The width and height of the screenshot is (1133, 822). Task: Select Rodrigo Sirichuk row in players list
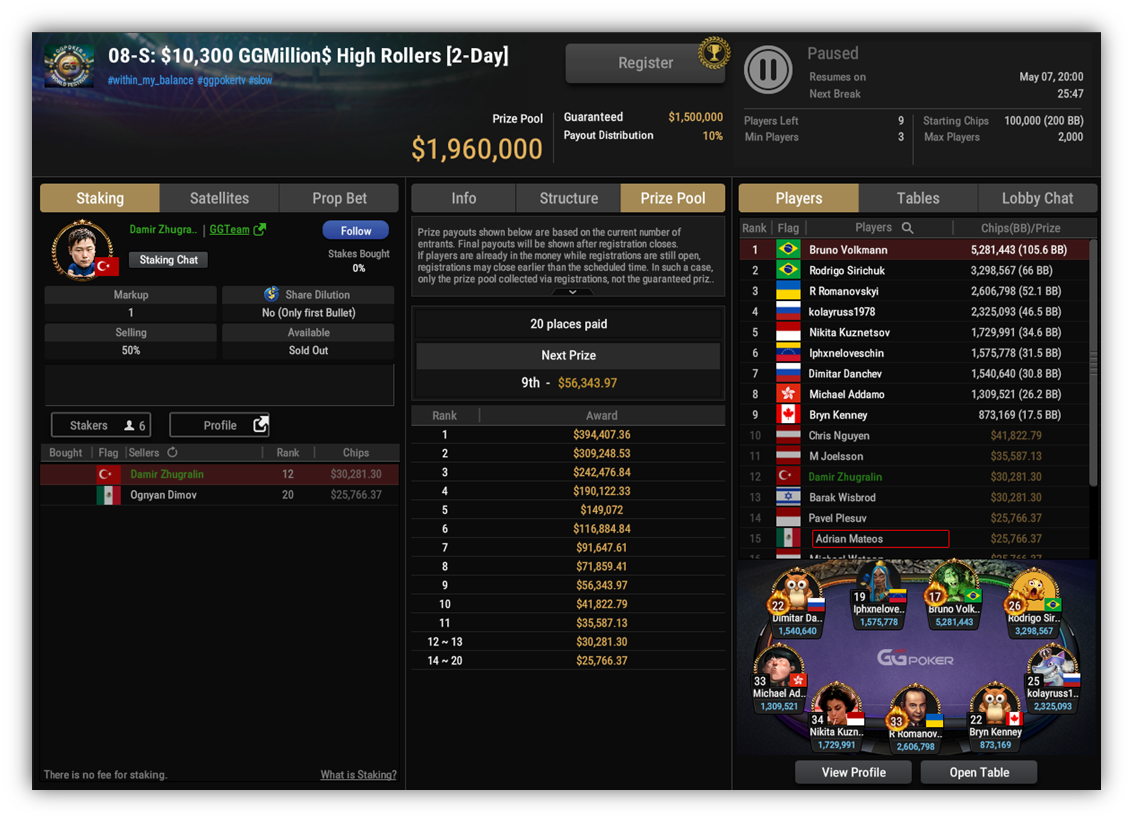pos(914,270)
